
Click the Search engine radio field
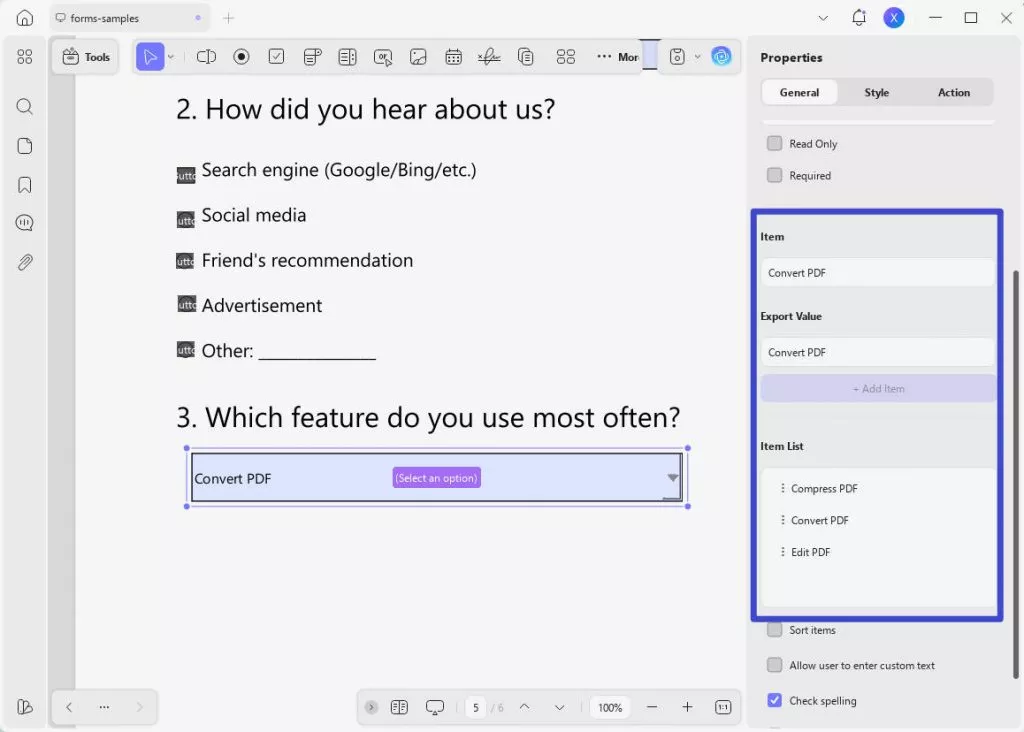click(186, 175)
